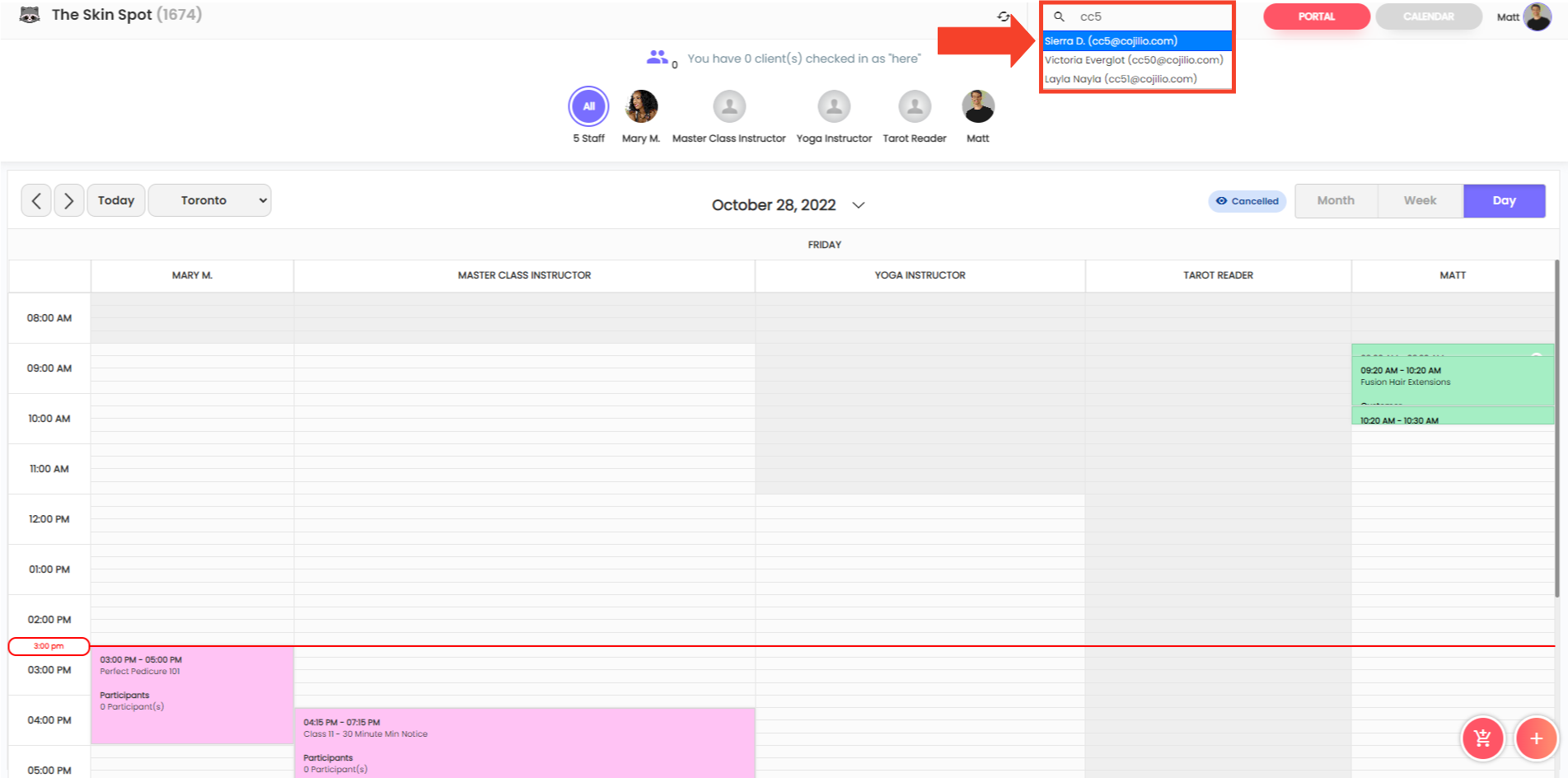
Task: Click the FRIDAY day label
Action: click(x=824, y=245)
